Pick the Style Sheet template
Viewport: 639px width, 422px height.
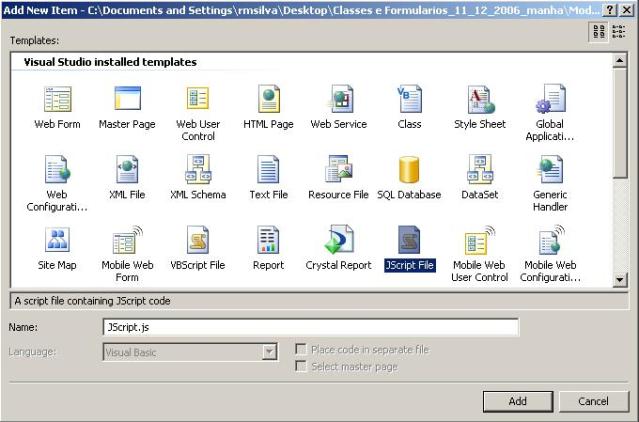479,100
